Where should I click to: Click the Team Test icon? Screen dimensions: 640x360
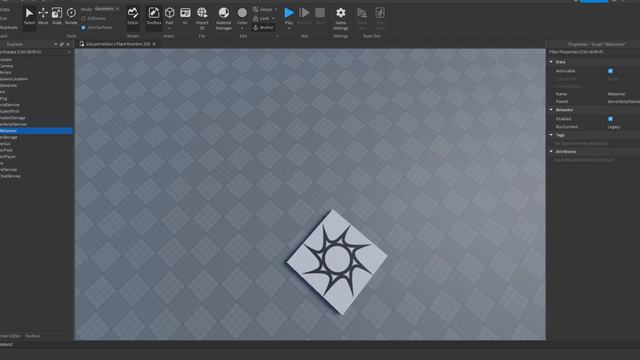point(362,18)
